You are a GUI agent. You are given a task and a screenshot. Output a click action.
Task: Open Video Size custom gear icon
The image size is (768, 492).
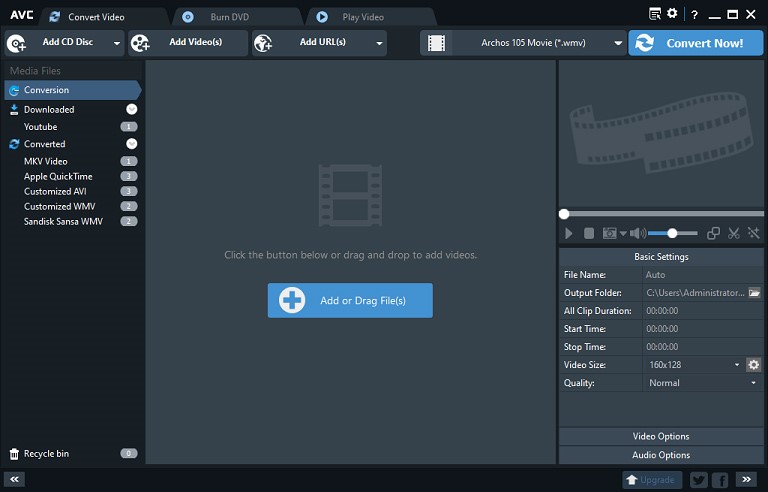[754, 365]
